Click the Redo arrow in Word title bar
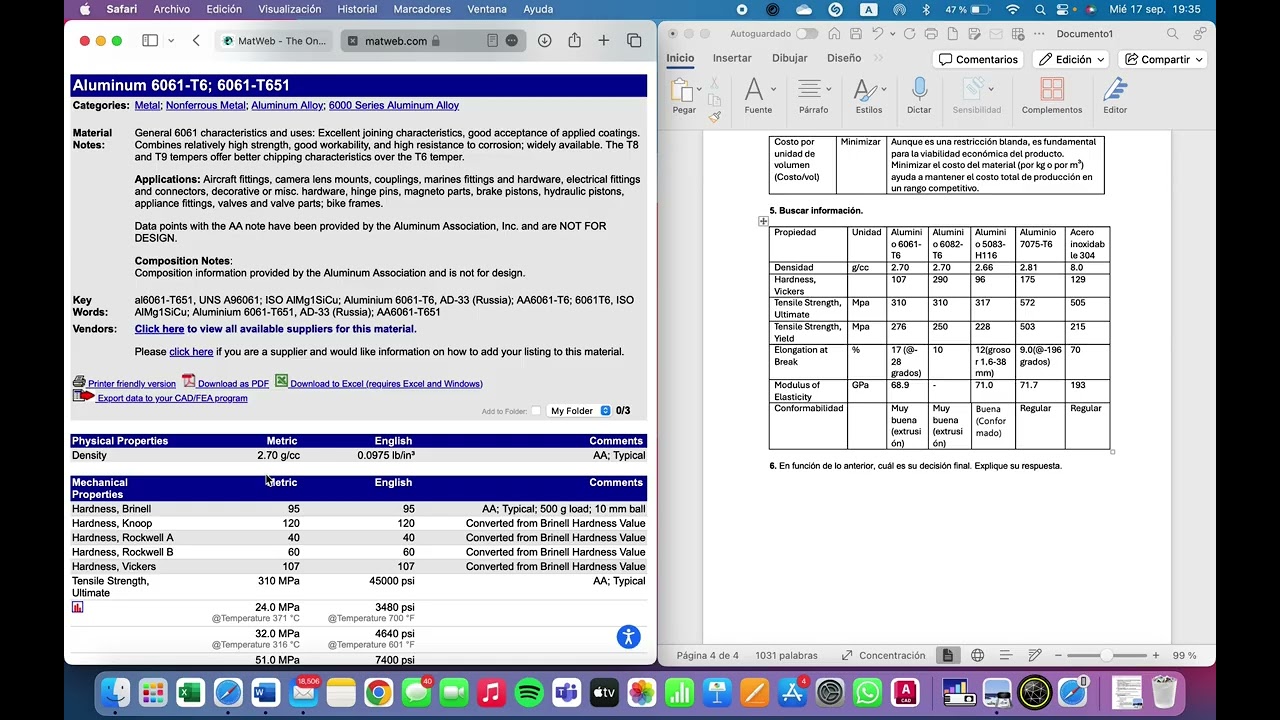Screen dimensions: 1280x720 click(909, 34)
